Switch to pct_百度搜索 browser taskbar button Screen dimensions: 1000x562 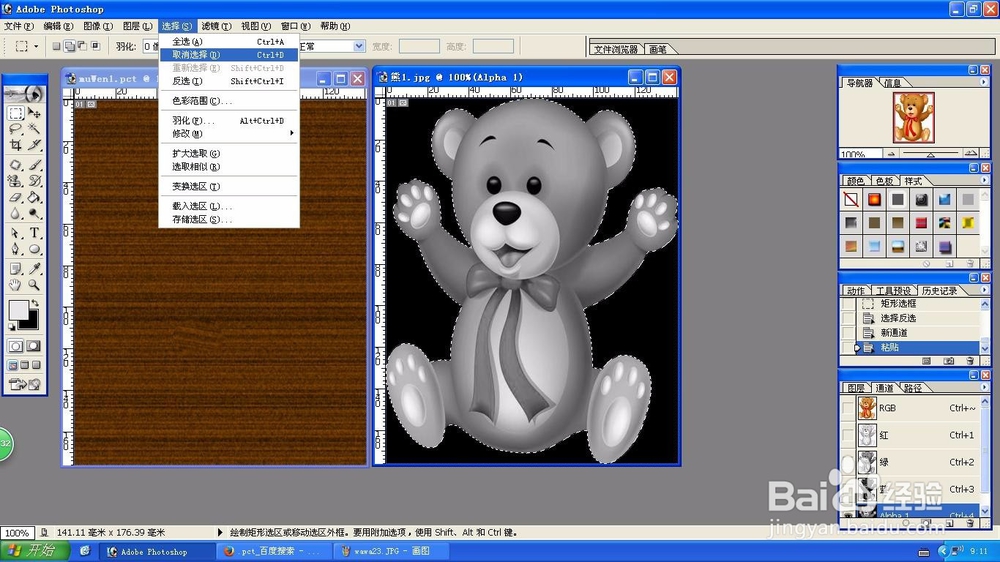[276, 551]
